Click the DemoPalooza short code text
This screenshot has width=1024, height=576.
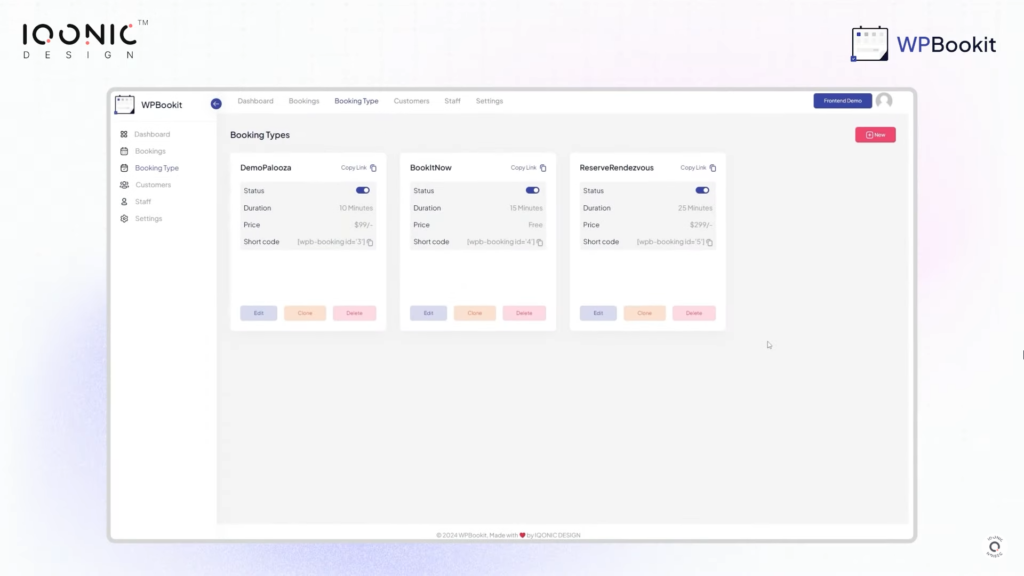pos(331,242)
